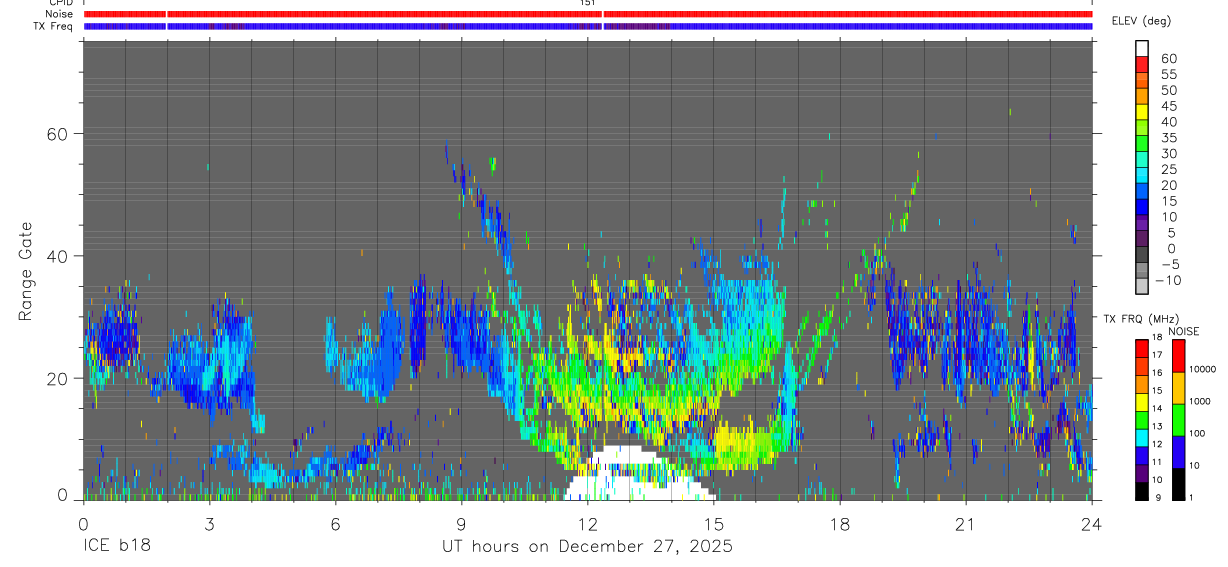Click the red Noise strip above the plot
The width and height of the screenshot is (1228, 567).
click(x=588, y=14)
